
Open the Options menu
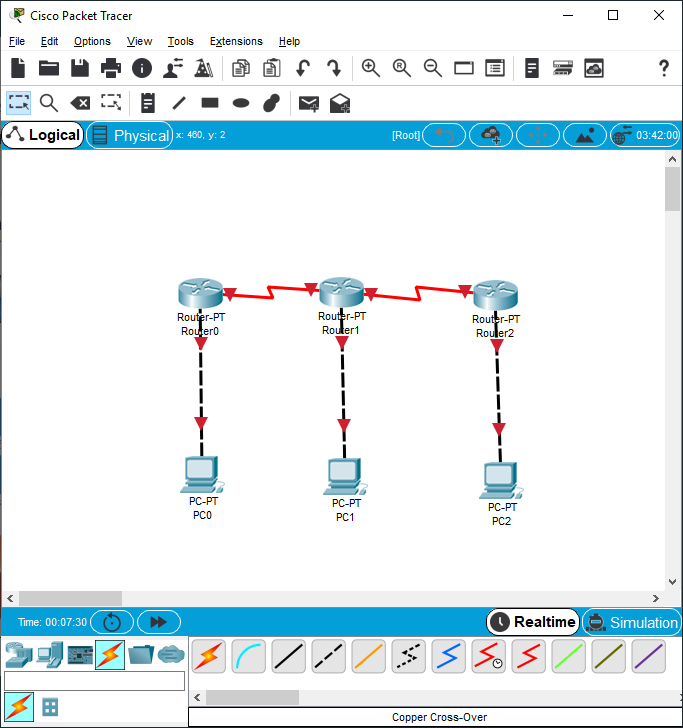[92, 41]
